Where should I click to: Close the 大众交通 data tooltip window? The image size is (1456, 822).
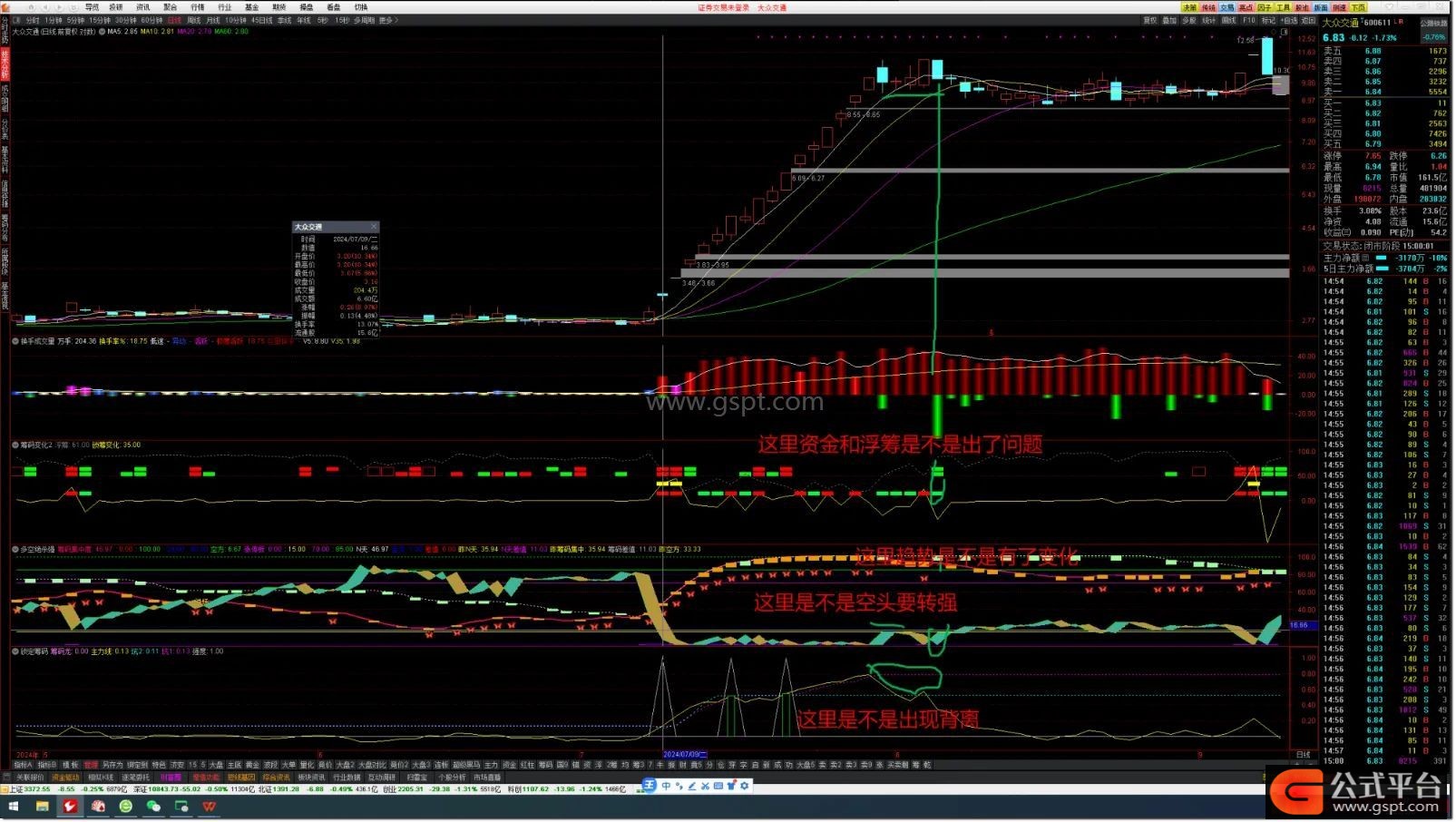pyautogui.click(x=374, y=227)
